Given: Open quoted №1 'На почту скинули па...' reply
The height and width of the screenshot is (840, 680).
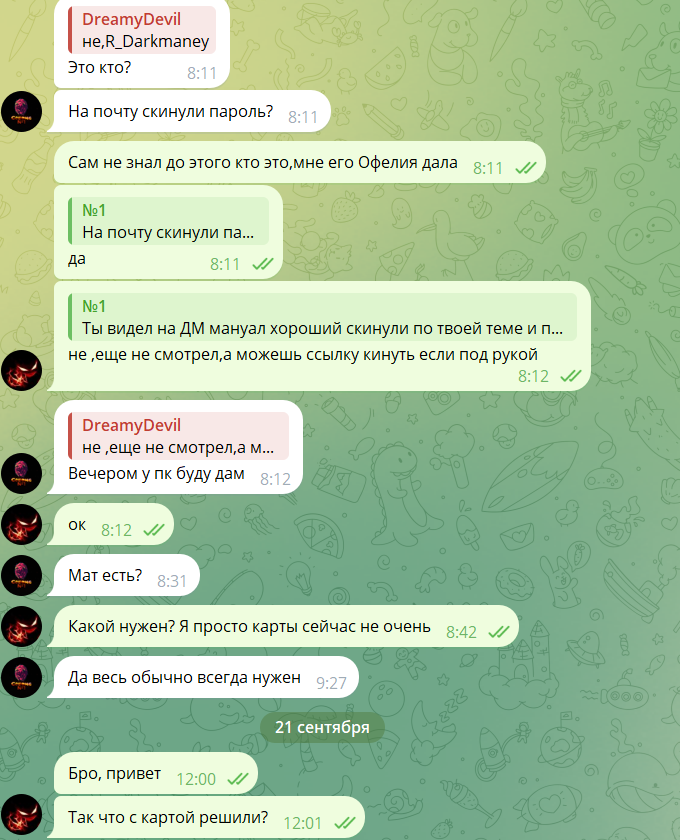Looking at the screenshot, I should (x=168, y=221).
